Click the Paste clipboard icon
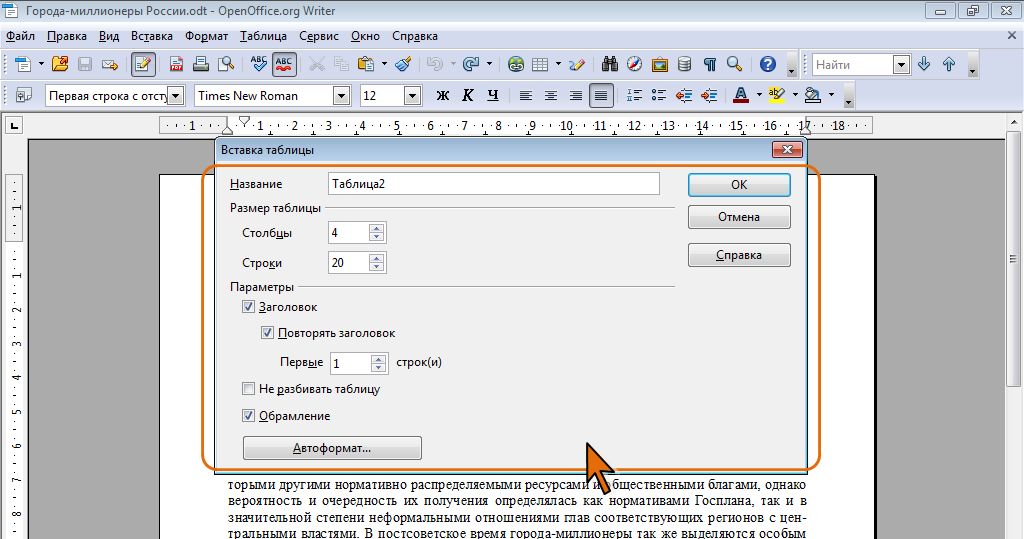 click(x=366, y=64)
